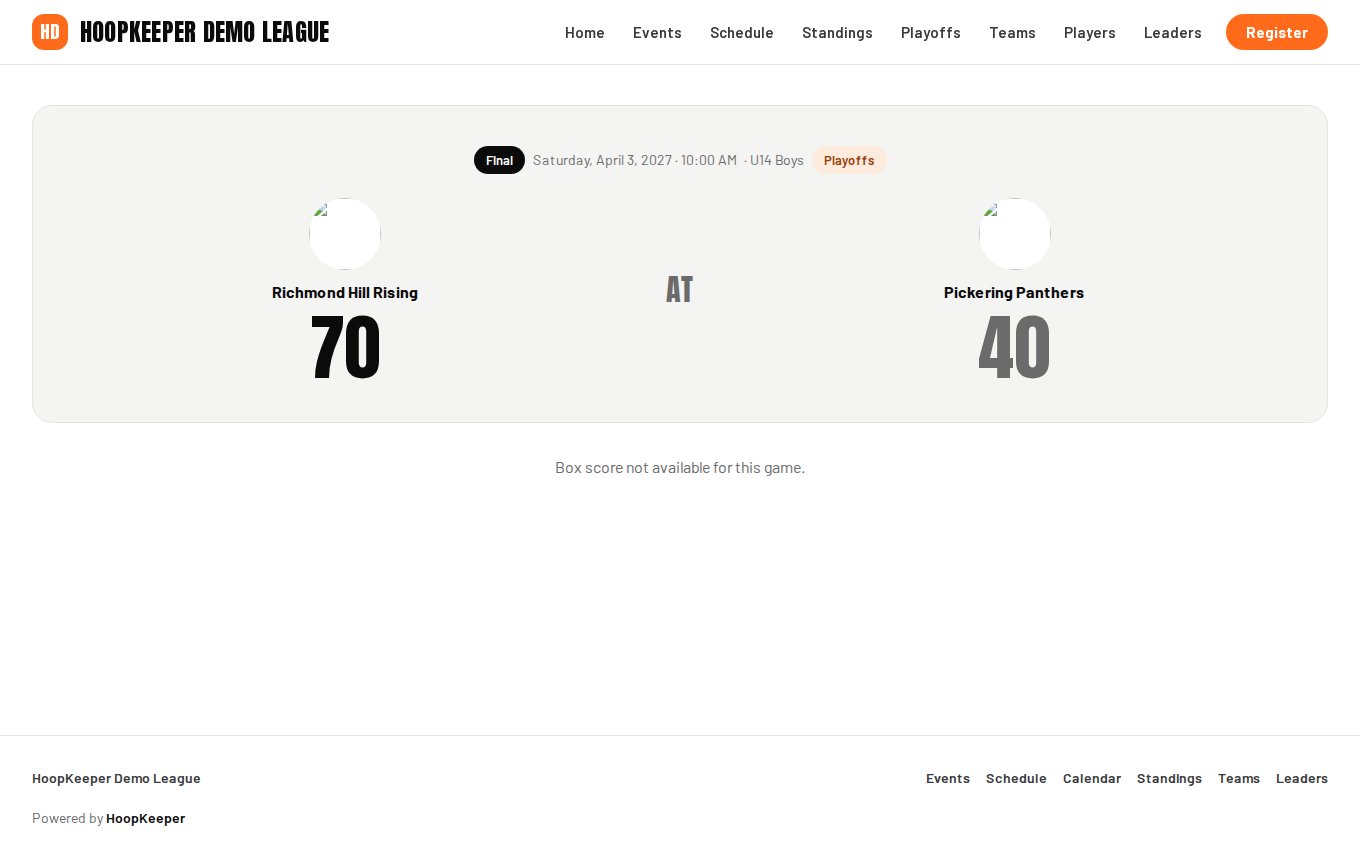View Standings from the top navigation

click(837, 33)
